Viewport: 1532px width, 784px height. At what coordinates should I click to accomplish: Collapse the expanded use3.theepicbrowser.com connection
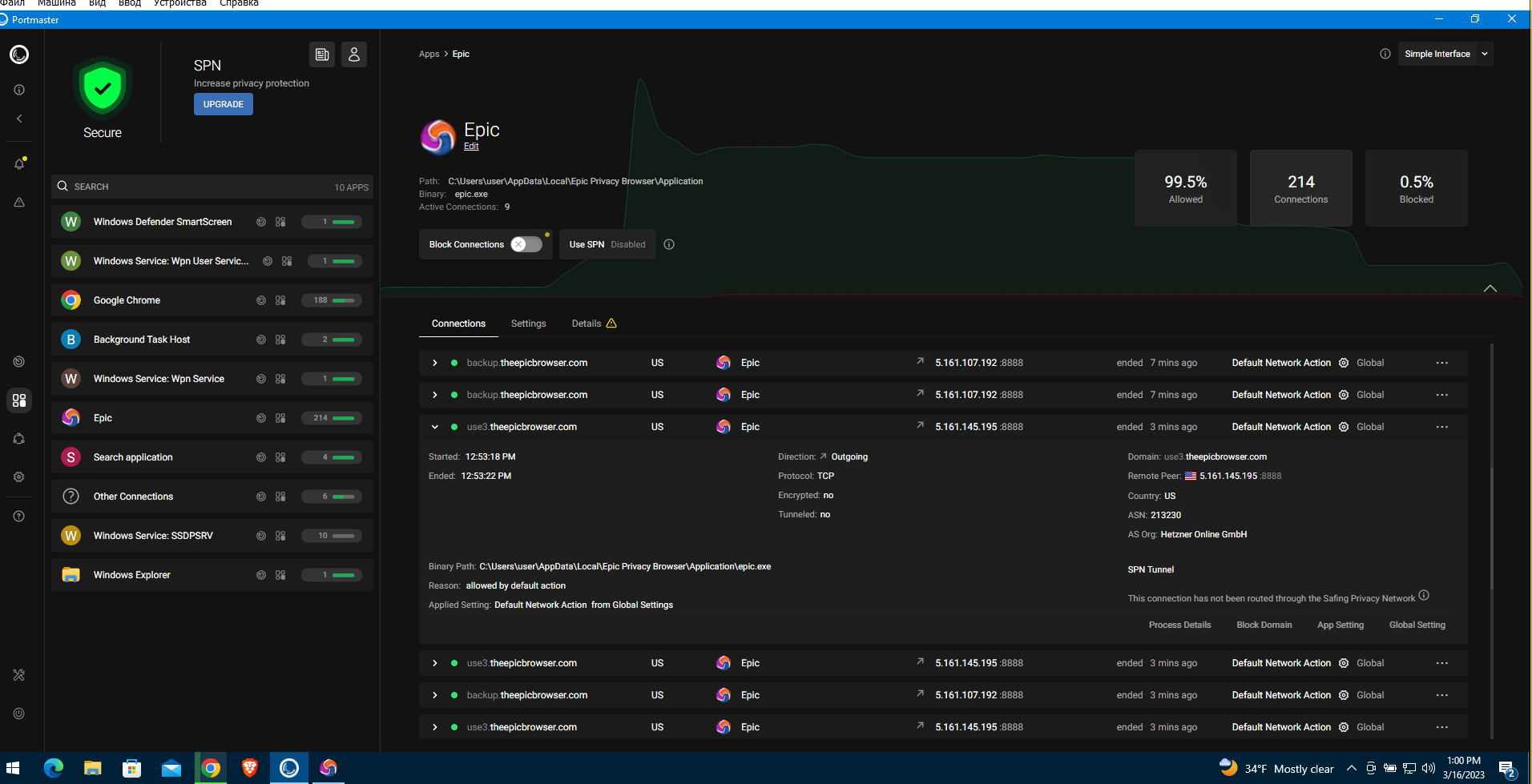[x=435, y=427]
